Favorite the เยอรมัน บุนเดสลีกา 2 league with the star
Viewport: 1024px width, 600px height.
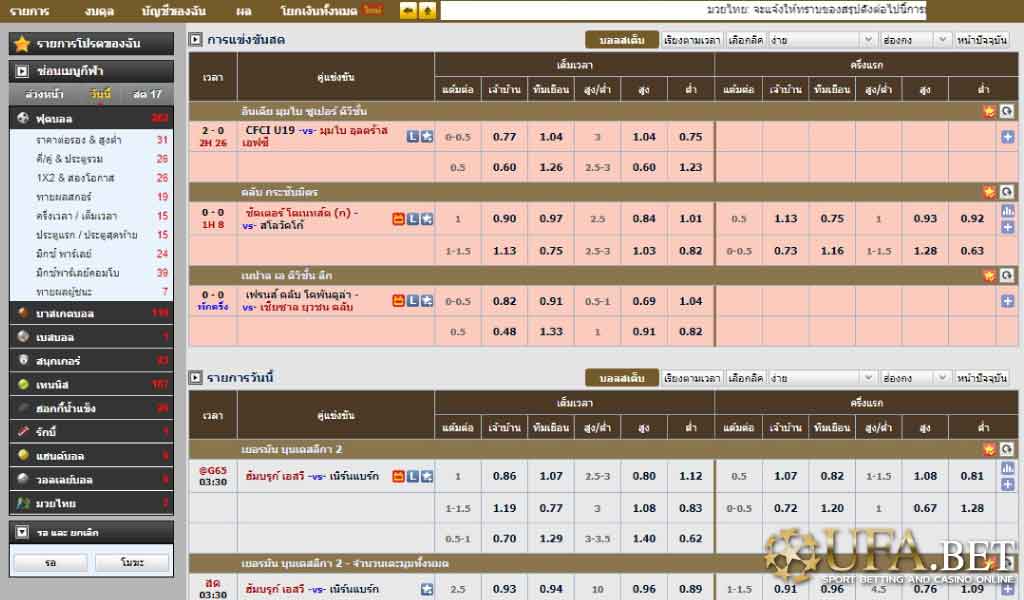tap(989, 449)
